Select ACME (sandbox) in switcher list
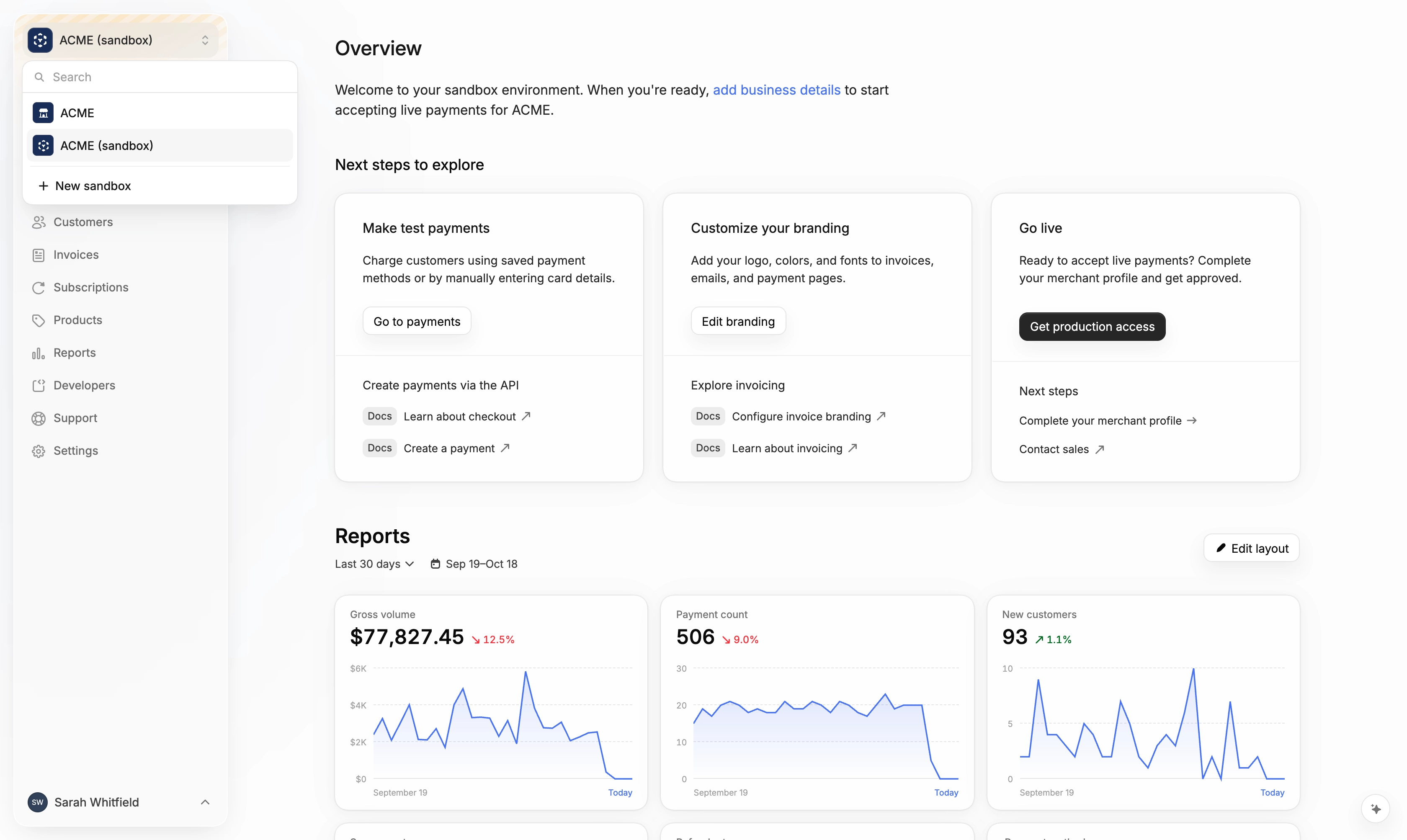 [x=160, y=145]
